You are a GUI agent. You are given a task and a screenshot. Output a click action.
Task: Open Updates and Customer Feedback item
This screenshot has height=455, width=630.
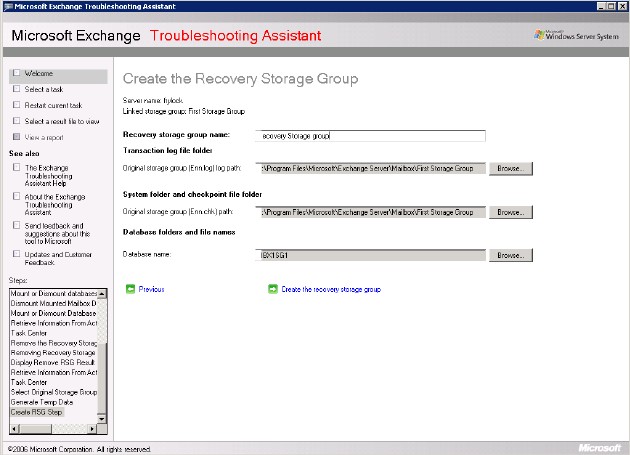point(58,258)
